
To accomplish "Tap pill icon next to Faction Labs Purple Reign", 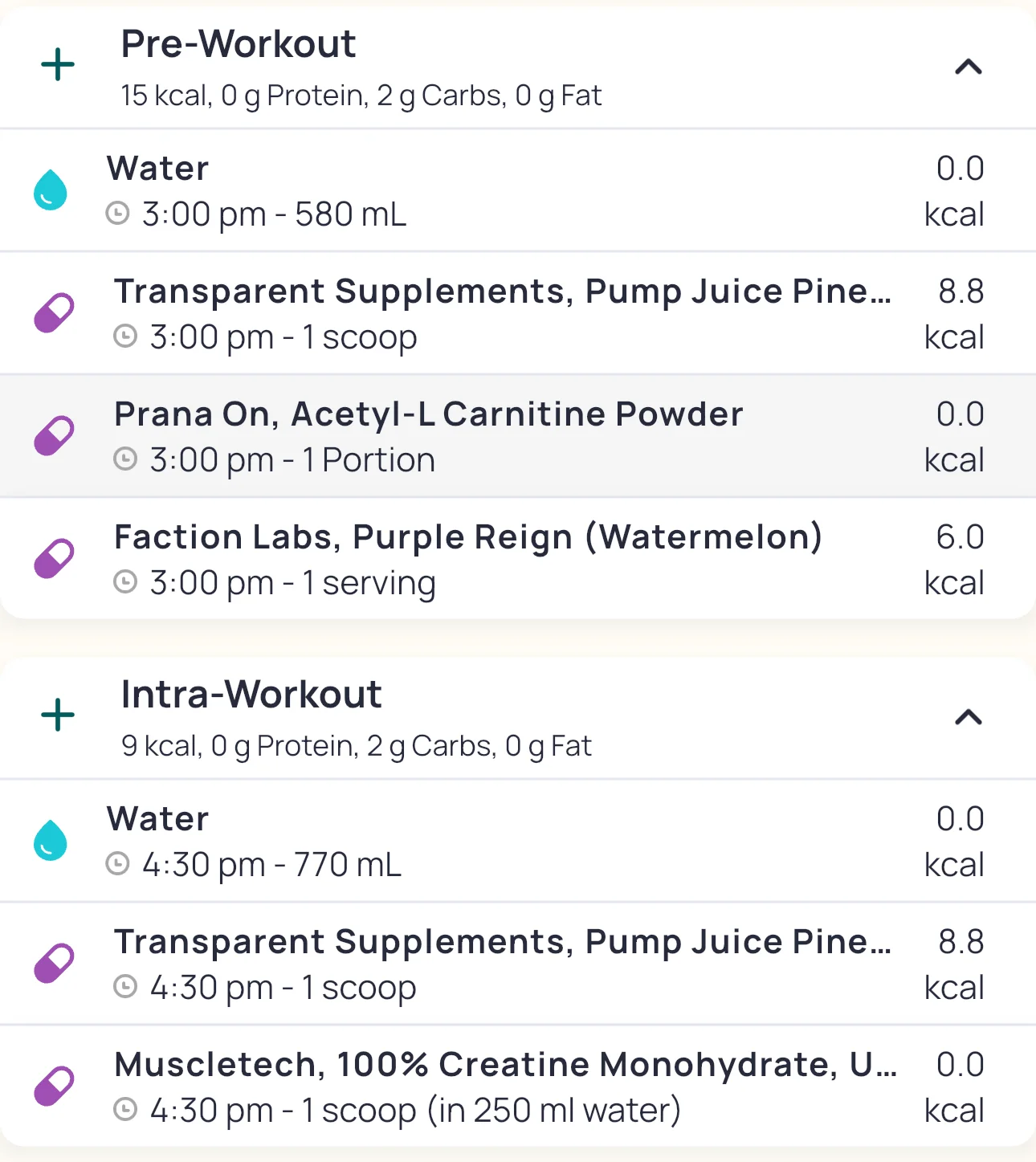I will 54,559.
